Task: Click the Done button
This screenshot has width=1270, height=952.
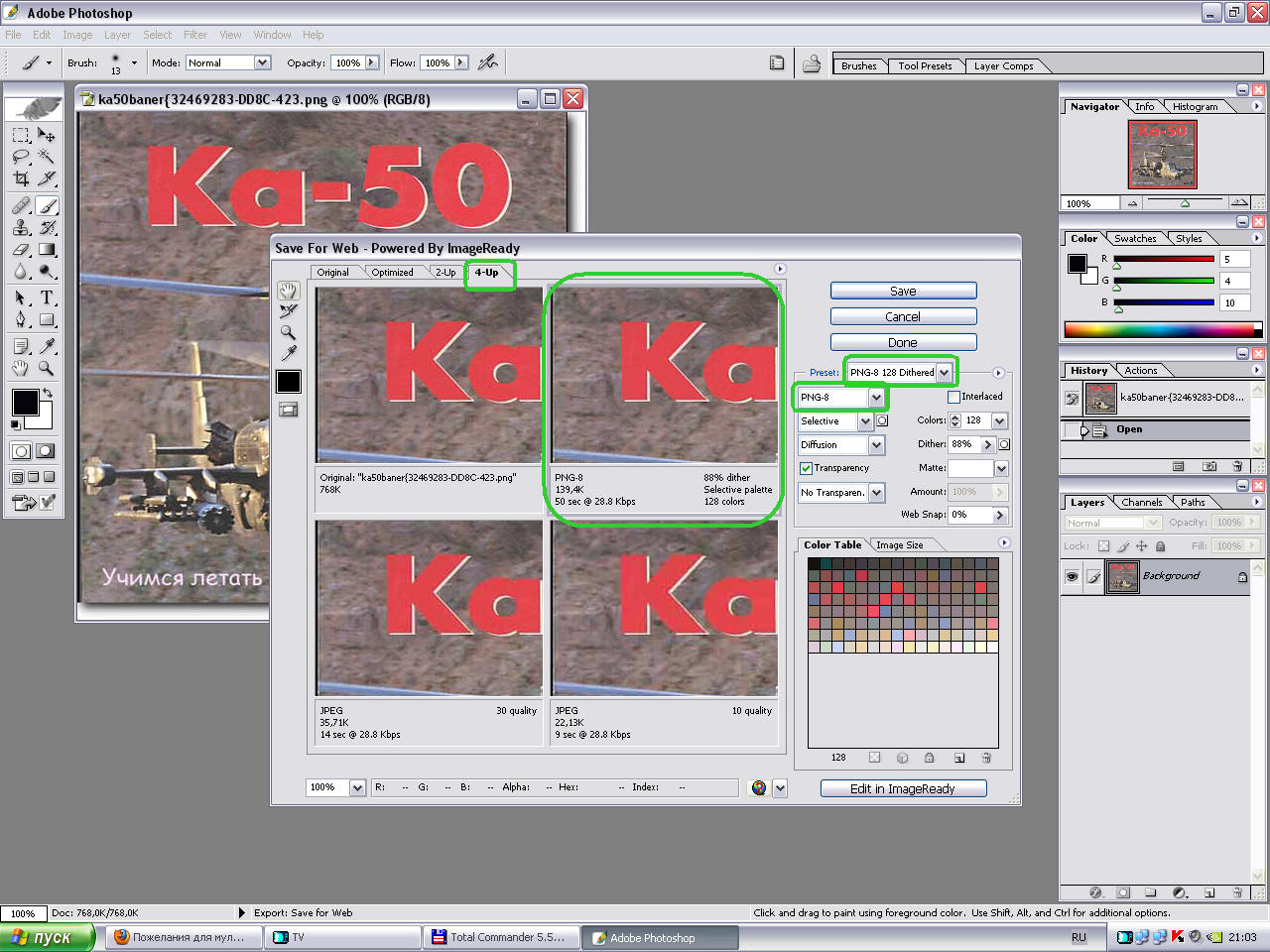Action: click(903, 342)
